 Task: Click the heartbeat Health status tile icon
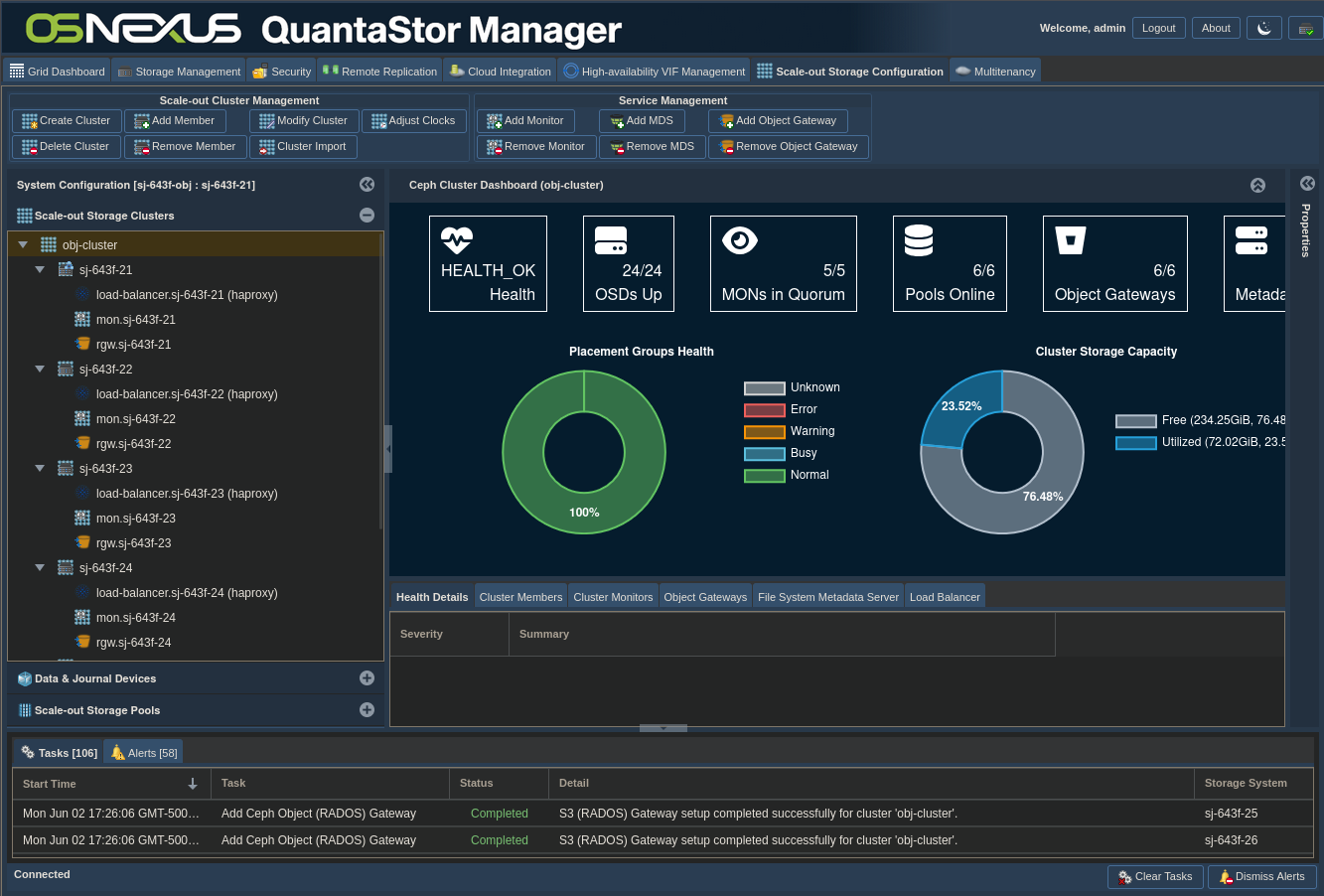click(x=457, y=240)
